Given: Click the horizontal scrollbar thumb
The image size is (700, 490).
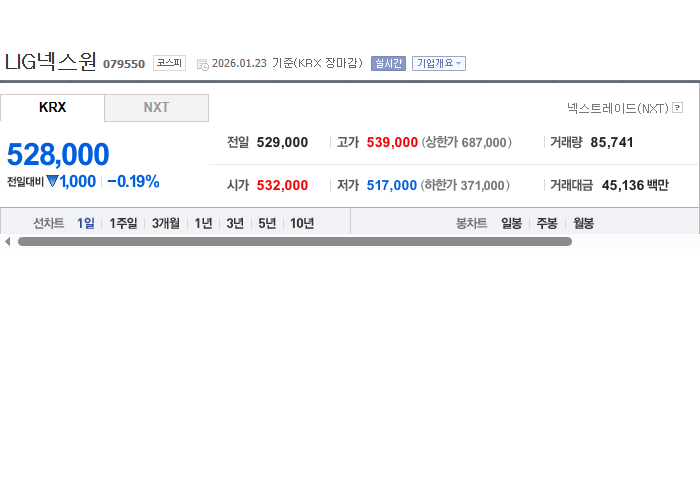Looking at the screenshot, I should (x=295, y=241).
